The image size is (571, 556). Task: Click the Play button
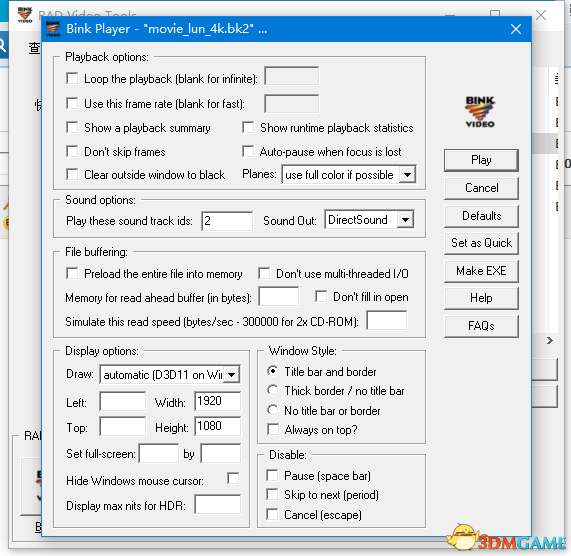(481, 160)
